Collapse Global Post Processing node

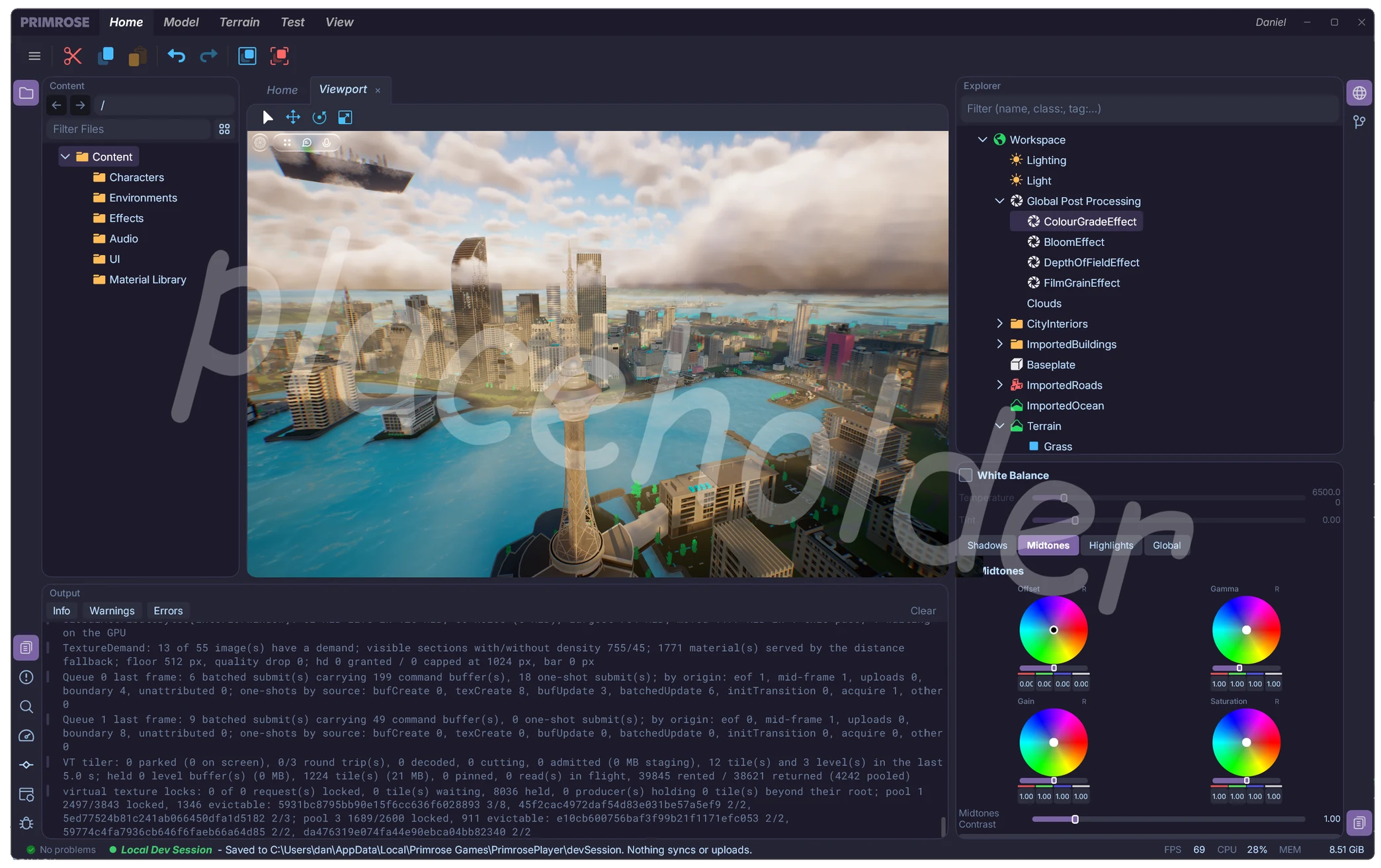tap(999, 201)
